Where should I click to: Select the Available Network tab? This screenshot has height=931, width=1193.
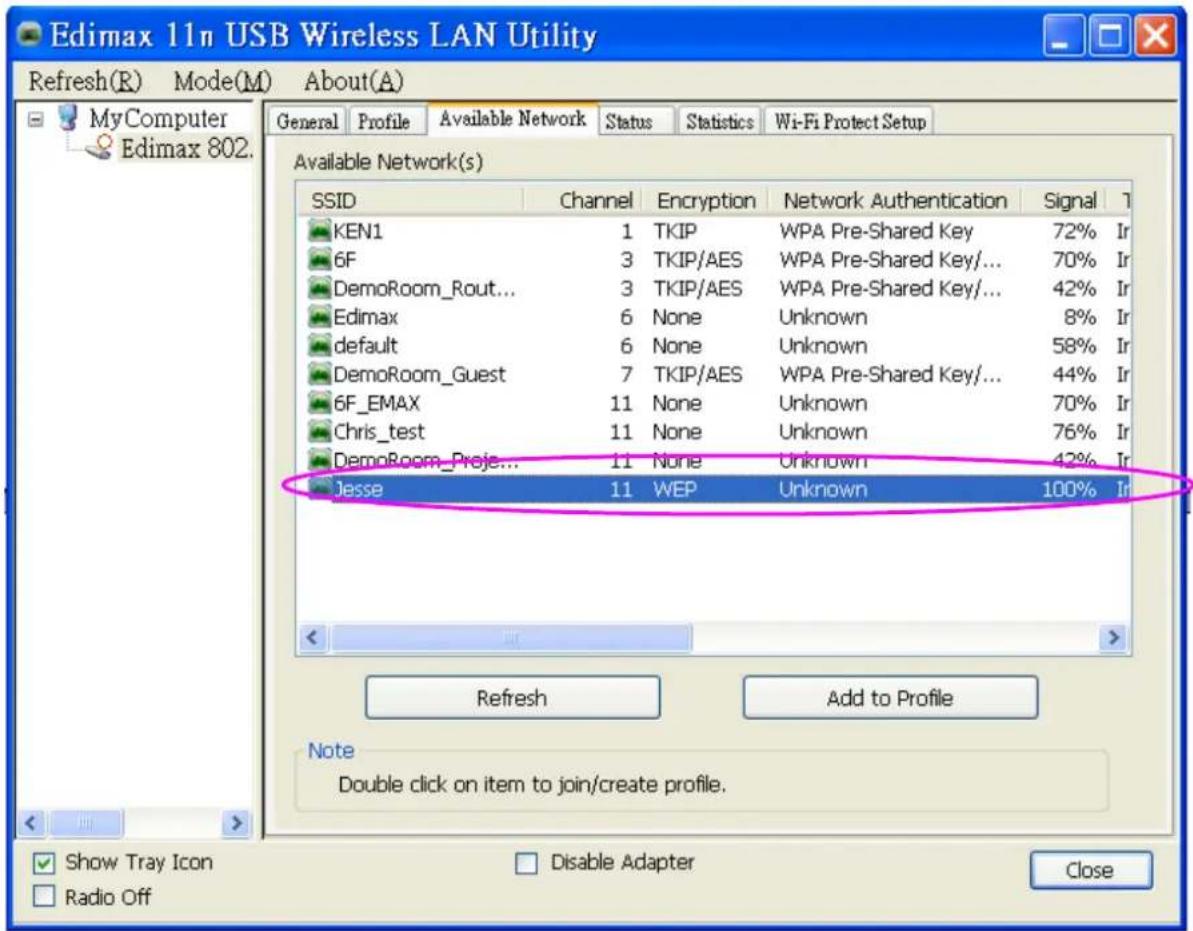pos(513,119)
